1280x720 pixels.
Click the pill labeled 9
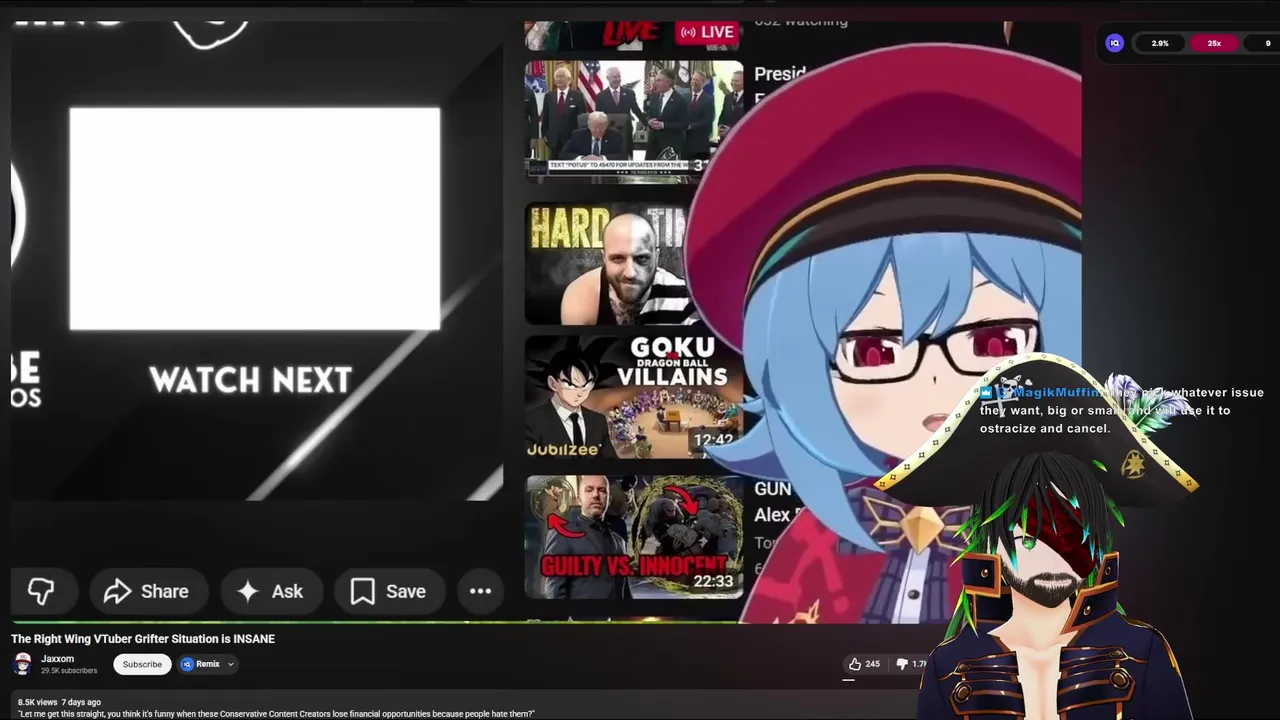(x=1265, y=43)
